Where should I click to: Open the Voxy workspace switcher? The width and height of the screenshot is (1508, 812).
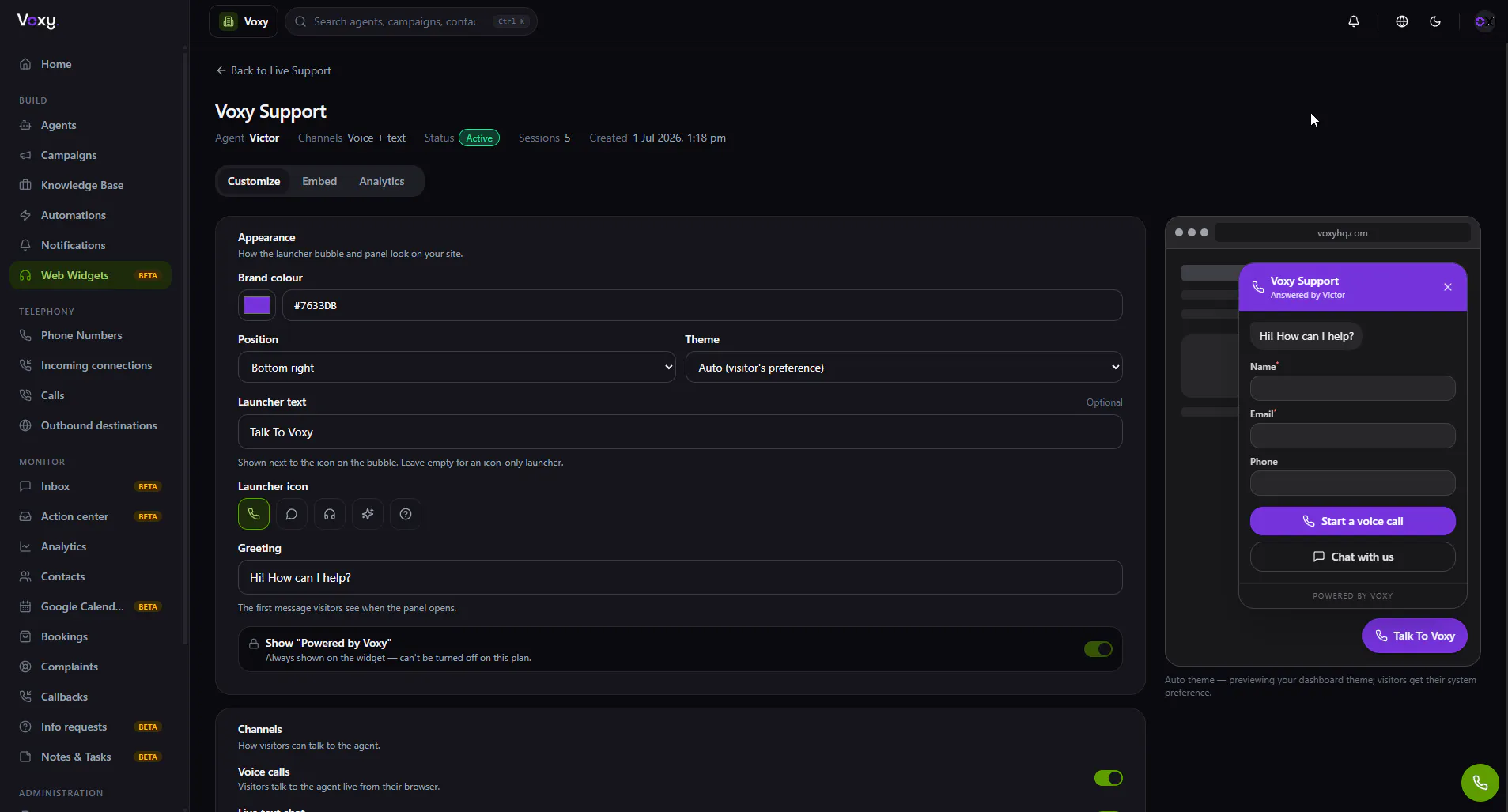pyautogui.click(x=244, y=21)
